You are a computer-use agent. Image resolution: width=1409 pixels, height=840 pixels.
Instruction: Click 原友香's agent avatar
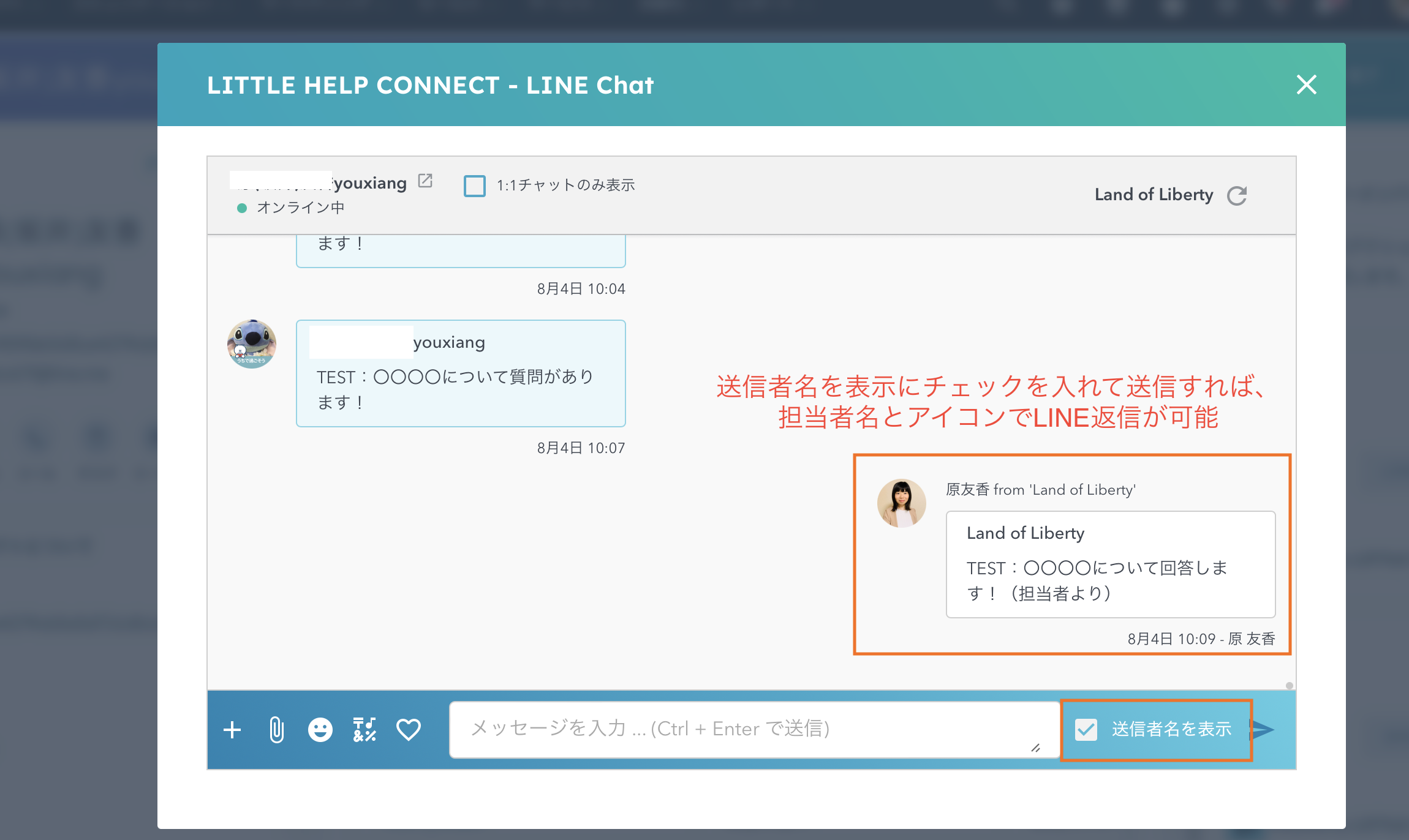click(x=901, y=502)
